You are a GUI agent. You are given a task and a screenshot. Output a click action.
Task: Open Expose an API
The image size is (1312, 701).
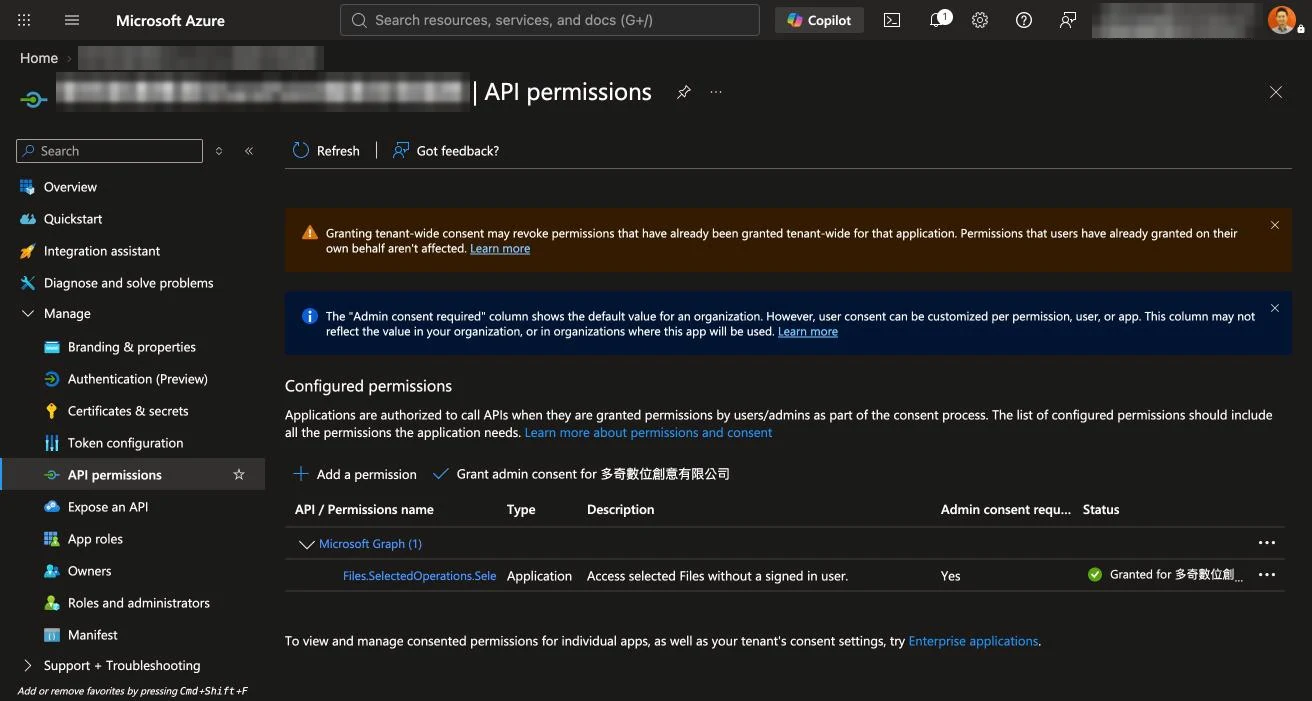108,507
